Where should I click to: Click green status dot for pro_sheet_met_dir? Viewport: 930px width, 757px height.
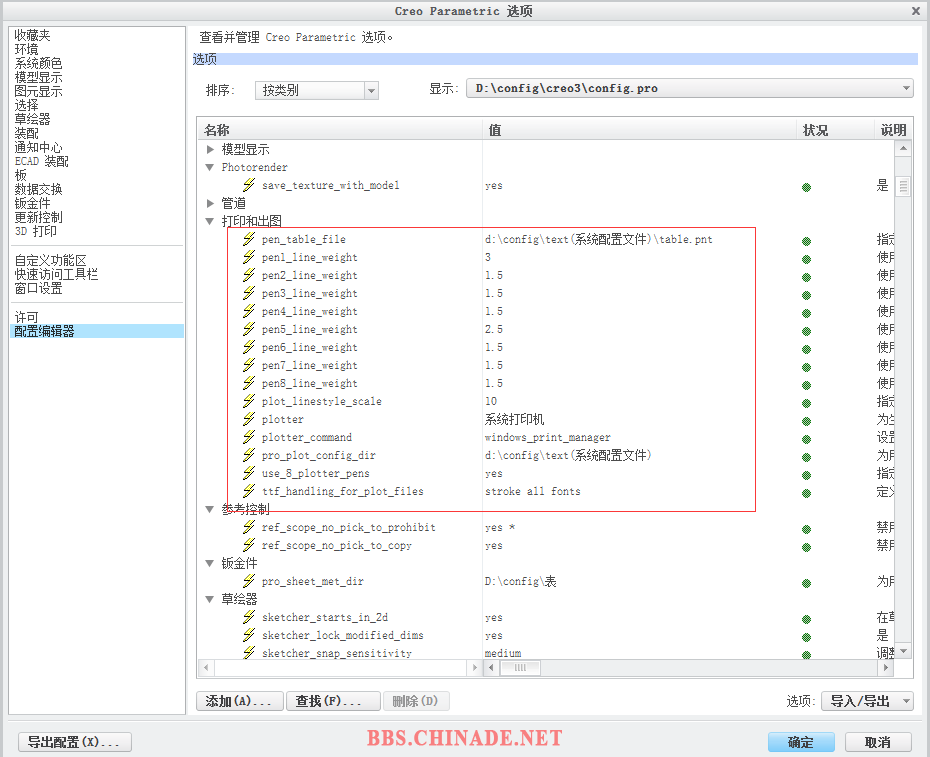click(x=807, y=583)
